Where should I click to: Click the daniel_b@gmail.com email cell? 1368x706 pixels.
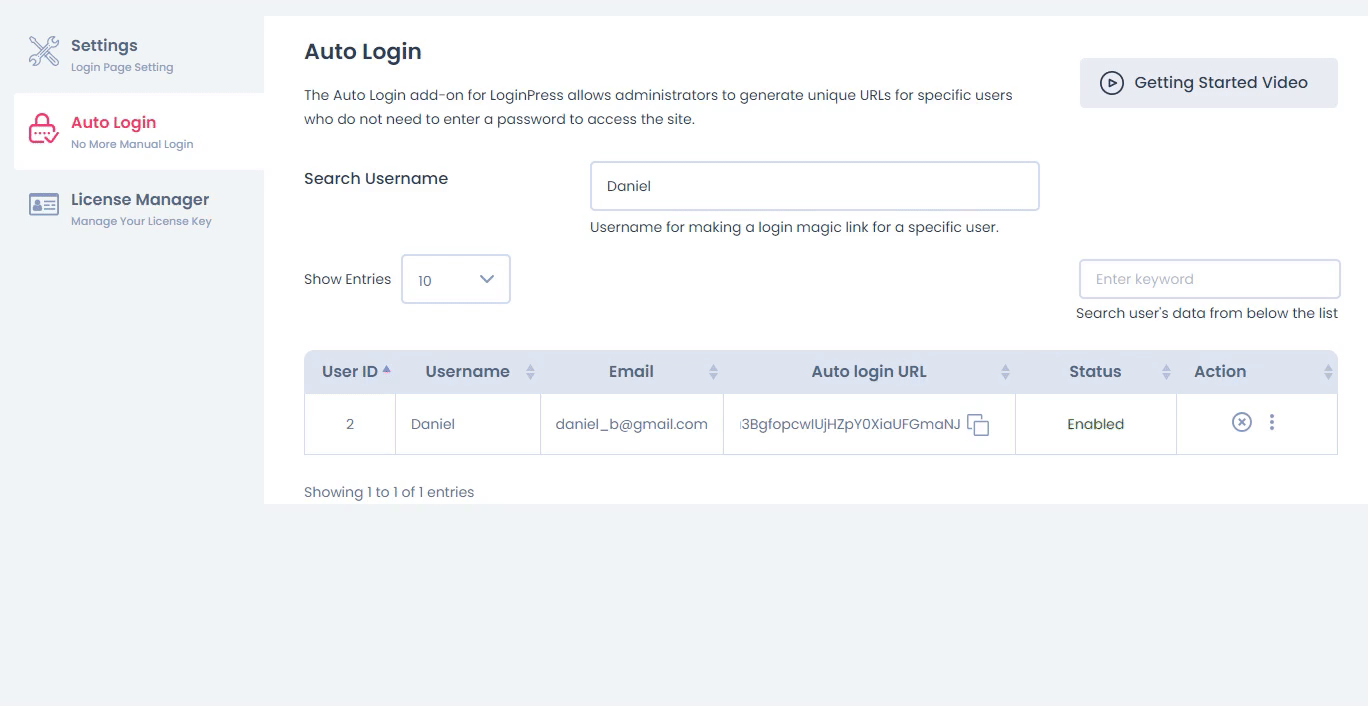coord(632,424)
